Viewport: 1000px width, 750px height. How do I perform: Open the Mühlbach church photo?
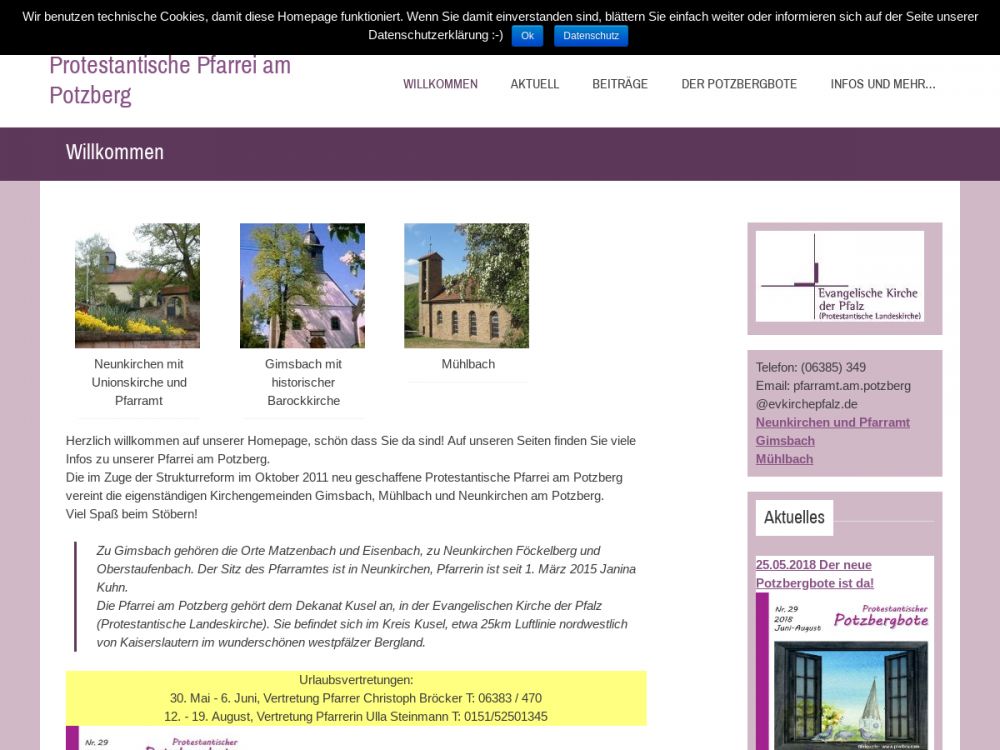466,285
